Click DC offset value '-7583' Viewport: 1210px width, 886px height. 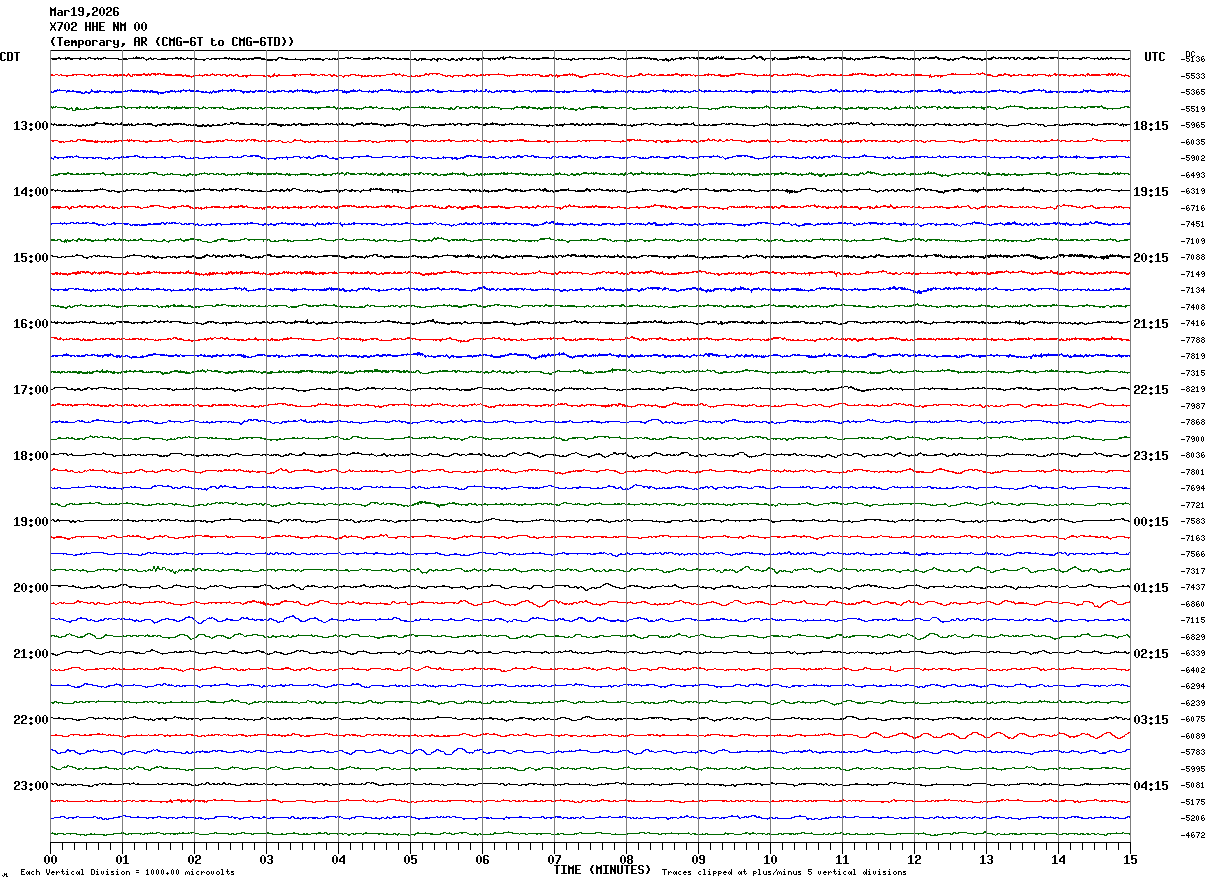pos(1194,522)
